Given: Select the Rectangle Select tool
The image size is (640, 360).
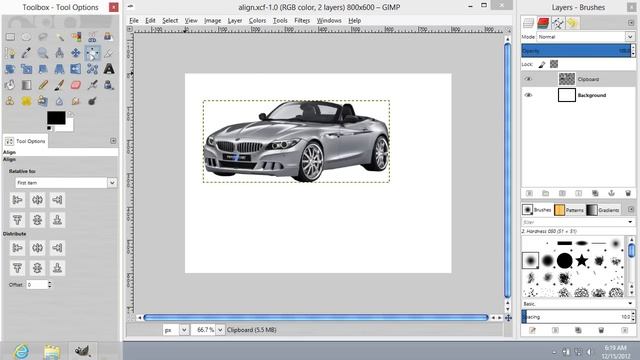Looking at the screenshot, I should click(x=10, y=37).
